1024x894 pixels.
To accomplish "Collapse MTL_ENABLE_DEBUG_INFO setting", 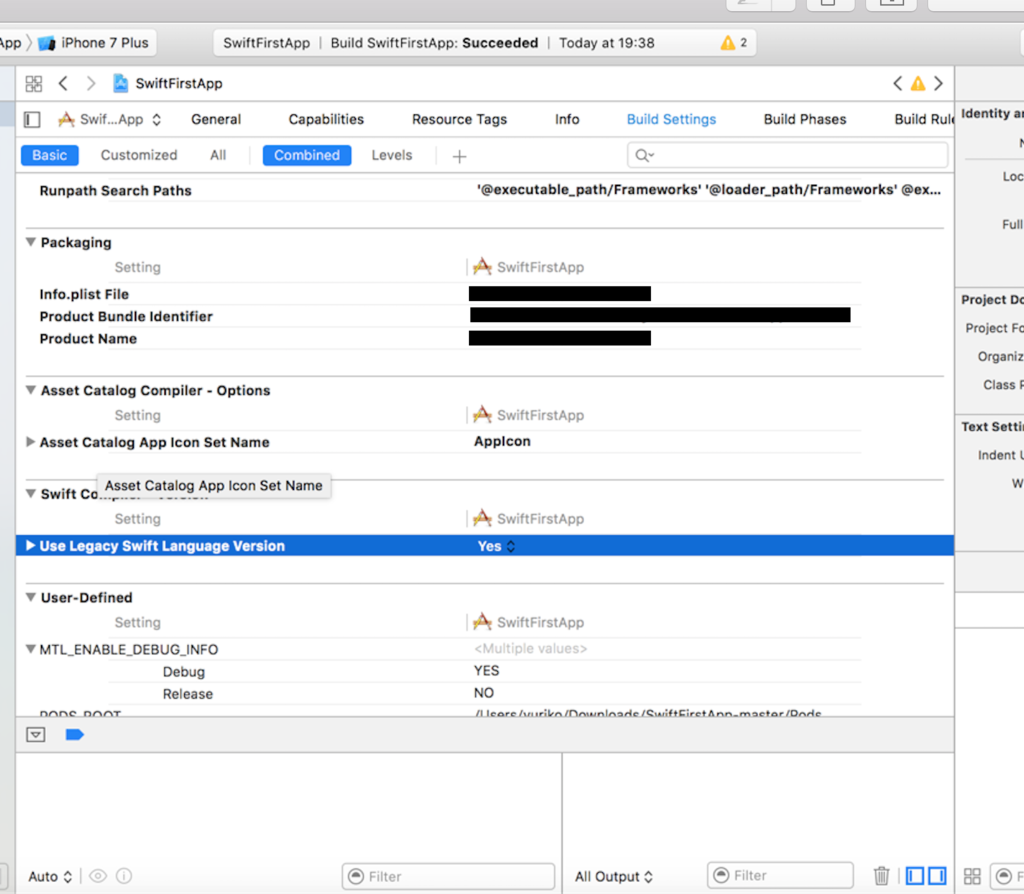I will click(x=31, y=649).
